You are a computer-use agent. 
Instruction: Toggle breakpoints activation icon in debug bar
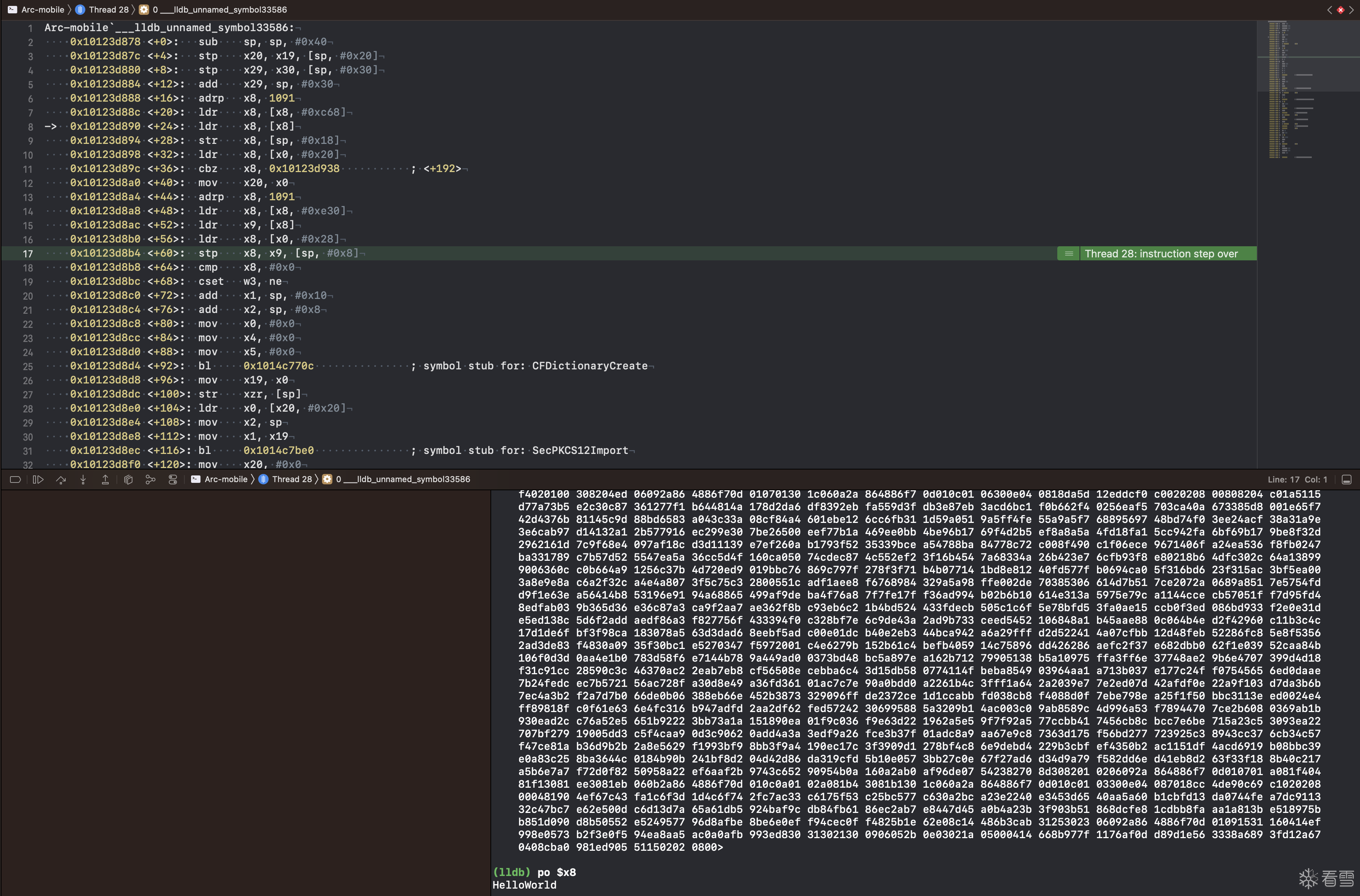click(x=16, y=480)
